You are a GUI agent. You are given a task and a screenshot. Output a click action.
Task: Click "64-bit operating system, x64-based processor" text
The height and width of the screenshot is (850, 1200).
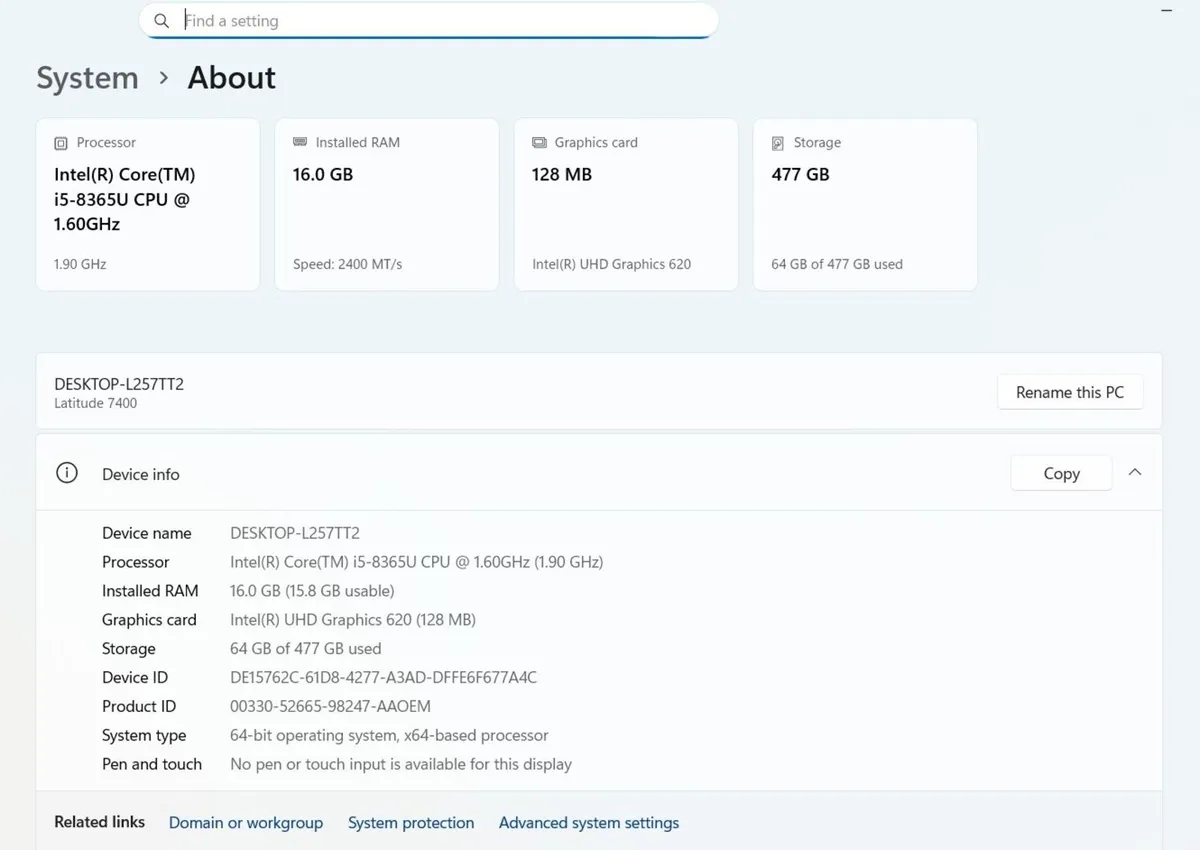click(x=389, y=735)
